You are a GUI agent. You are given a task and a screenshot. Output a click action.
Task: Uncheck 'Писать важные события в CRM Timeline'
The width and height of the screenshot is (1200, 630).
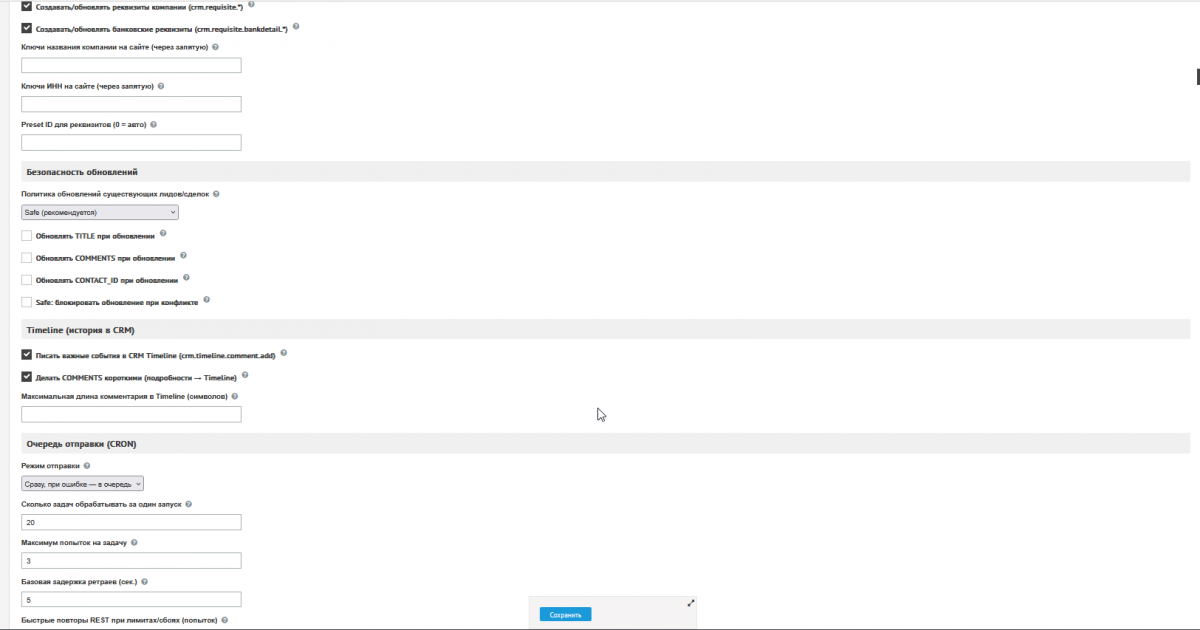pos(27,355)
